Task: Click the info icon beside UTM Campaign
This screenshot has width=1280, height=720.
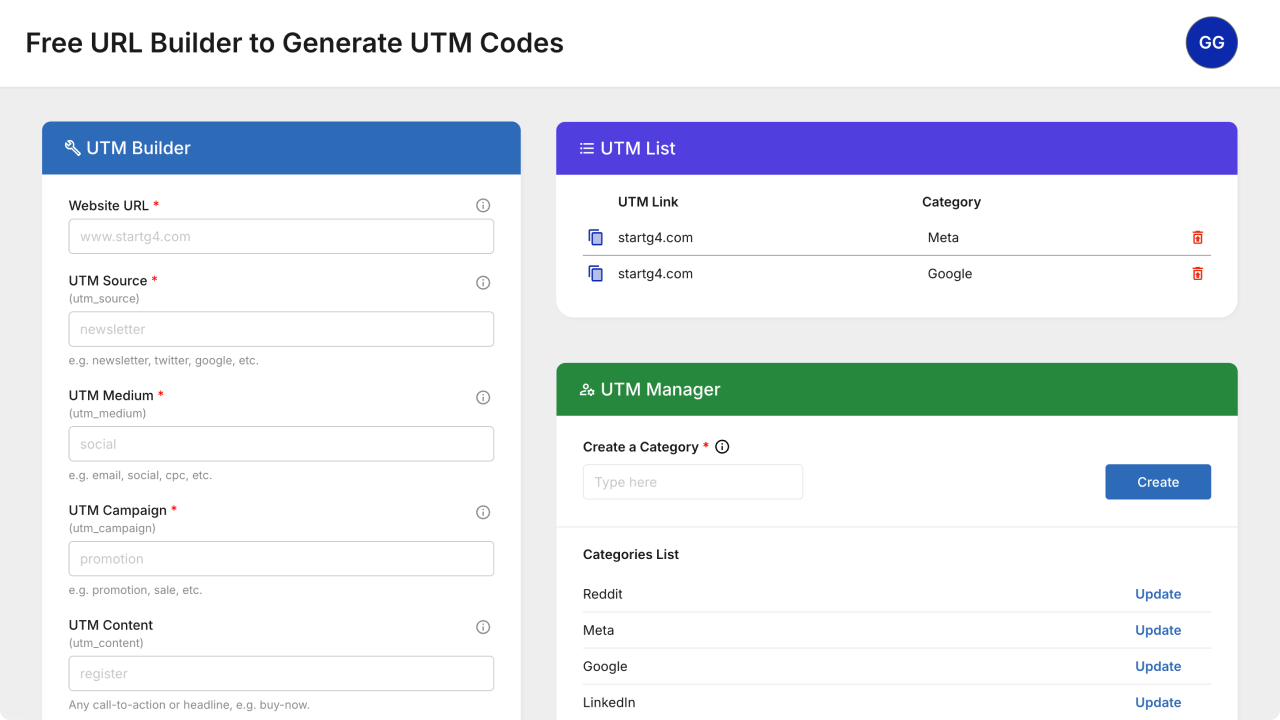Action: (x=483, y=513)
